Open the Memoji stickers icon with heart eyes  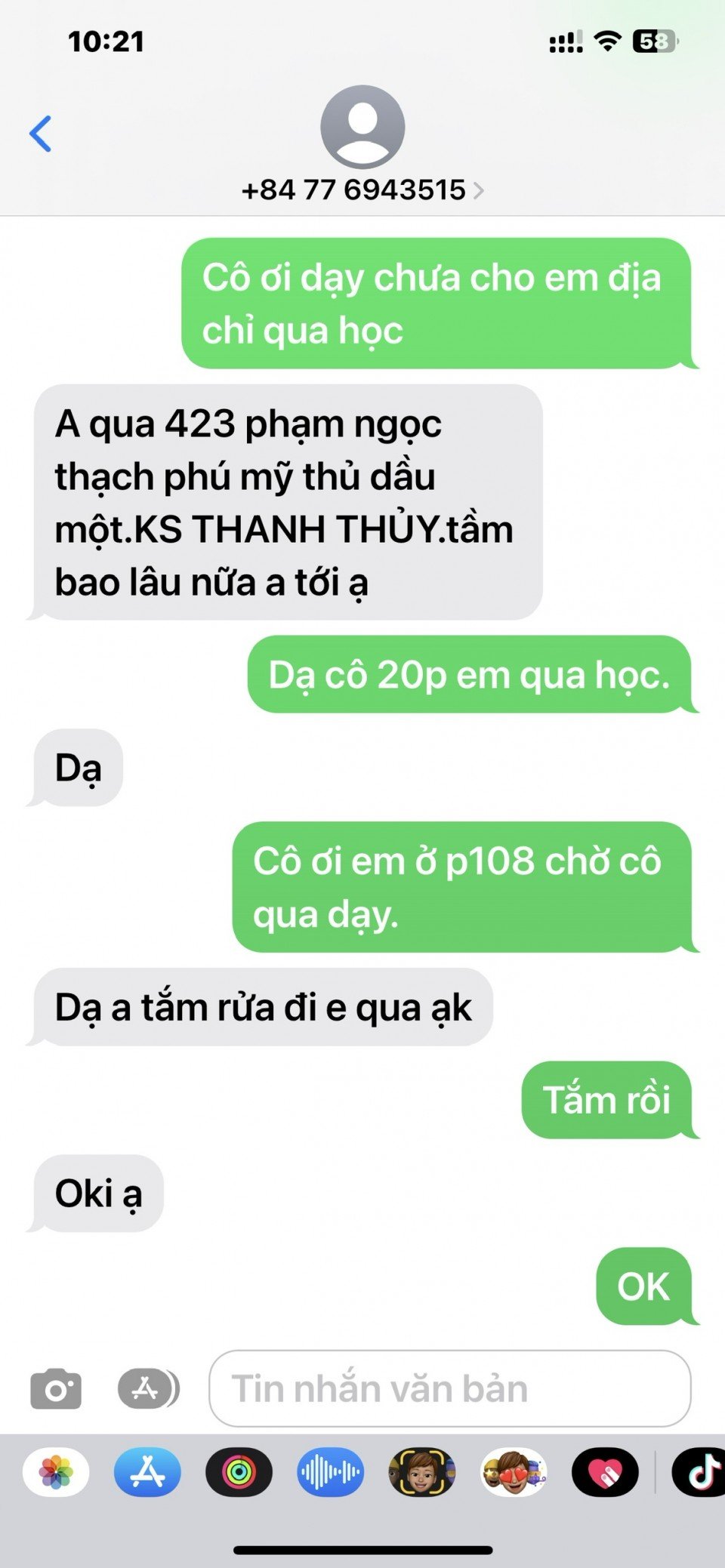pos(514,1472)
